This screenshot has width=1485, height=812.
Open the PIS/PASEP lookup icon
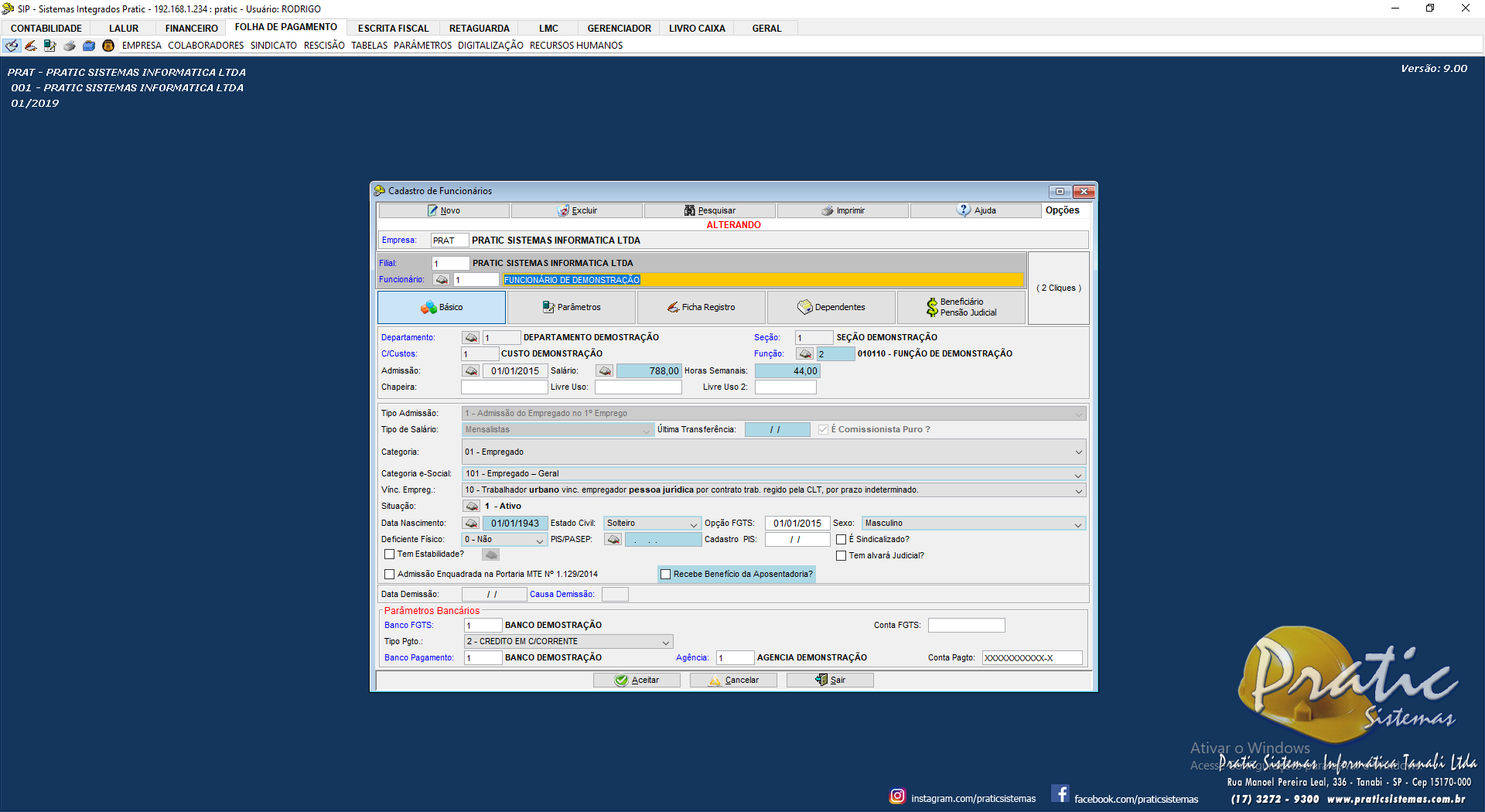613,540
